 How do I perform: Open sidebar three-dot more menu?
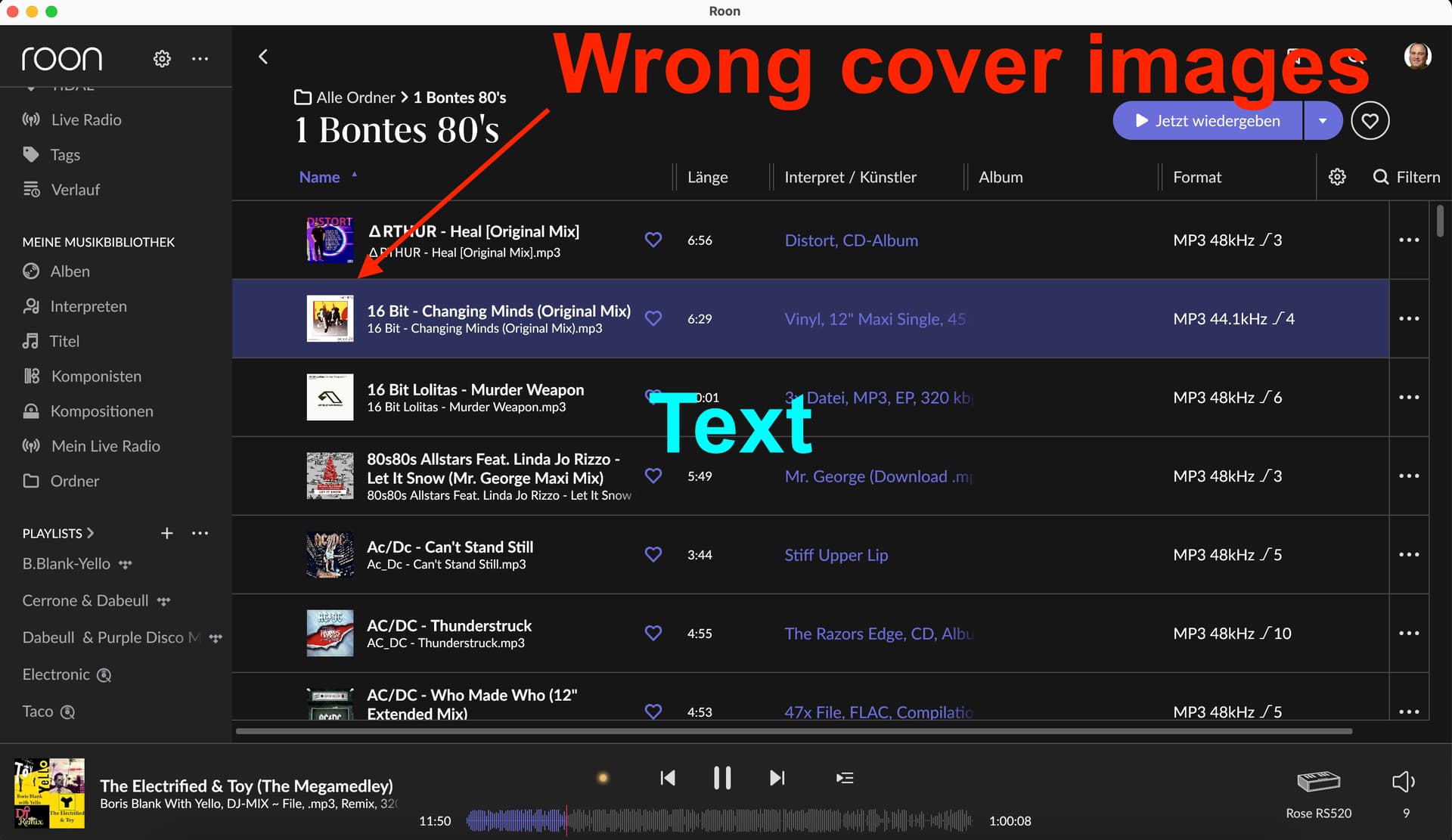pyautogui.click(x=200, y=59)
